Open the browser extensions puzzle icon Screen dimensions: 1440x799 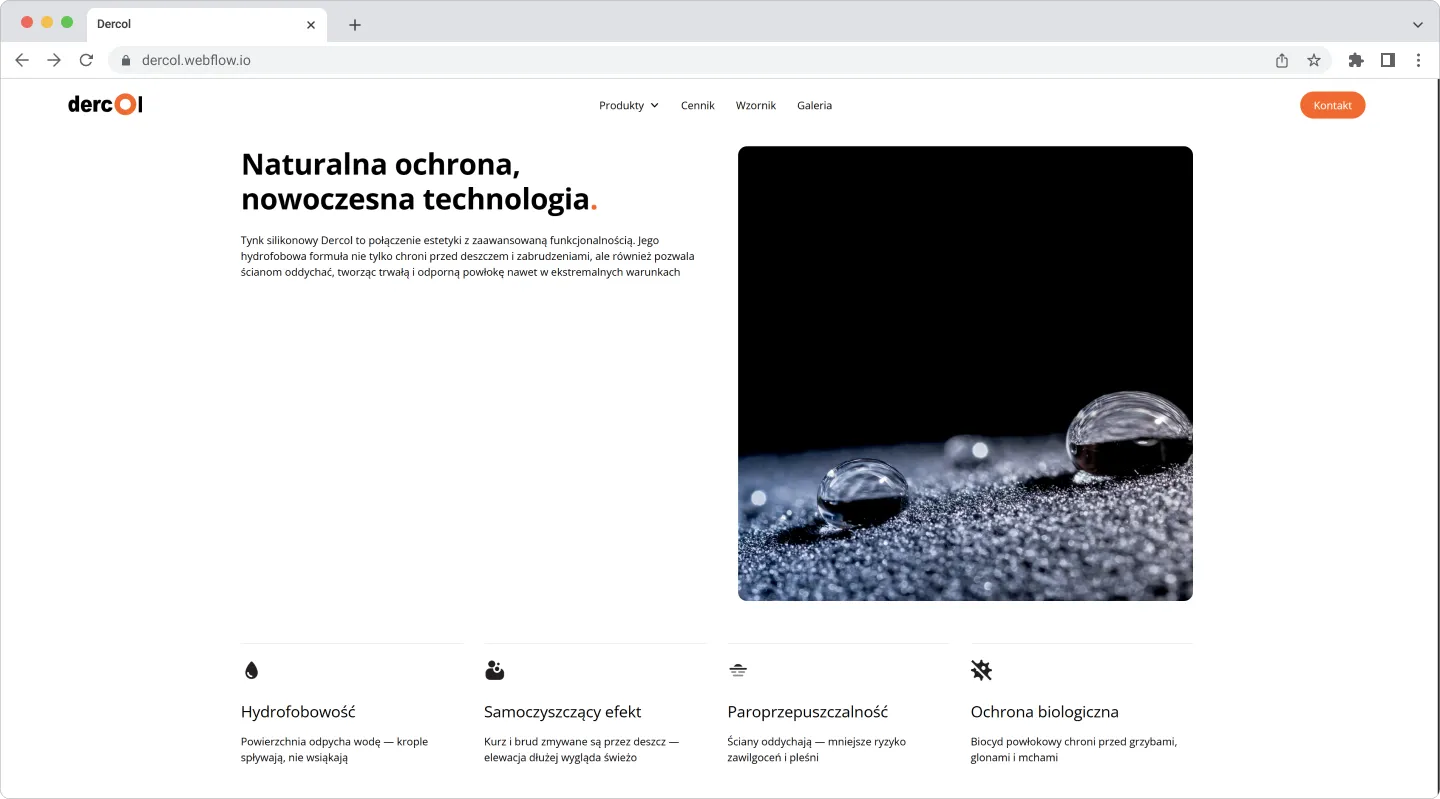1356,60
